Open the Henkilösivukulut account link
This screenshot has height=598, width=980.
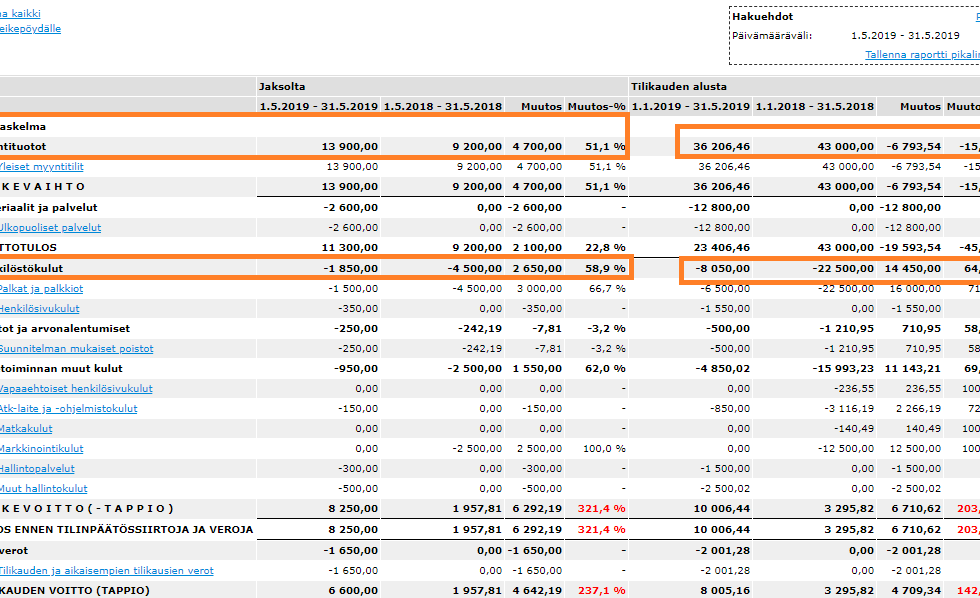pyautogui.click(x=39, y=309)
